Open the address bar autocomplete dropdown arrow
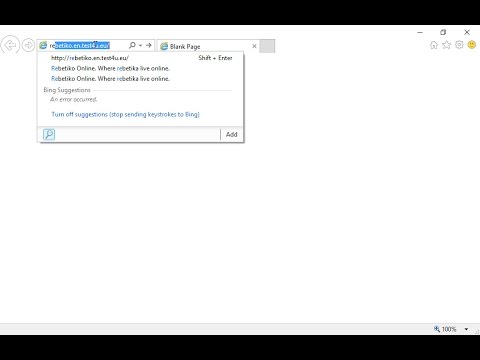This screenshot has height=360, width=480. click(140, 45)
